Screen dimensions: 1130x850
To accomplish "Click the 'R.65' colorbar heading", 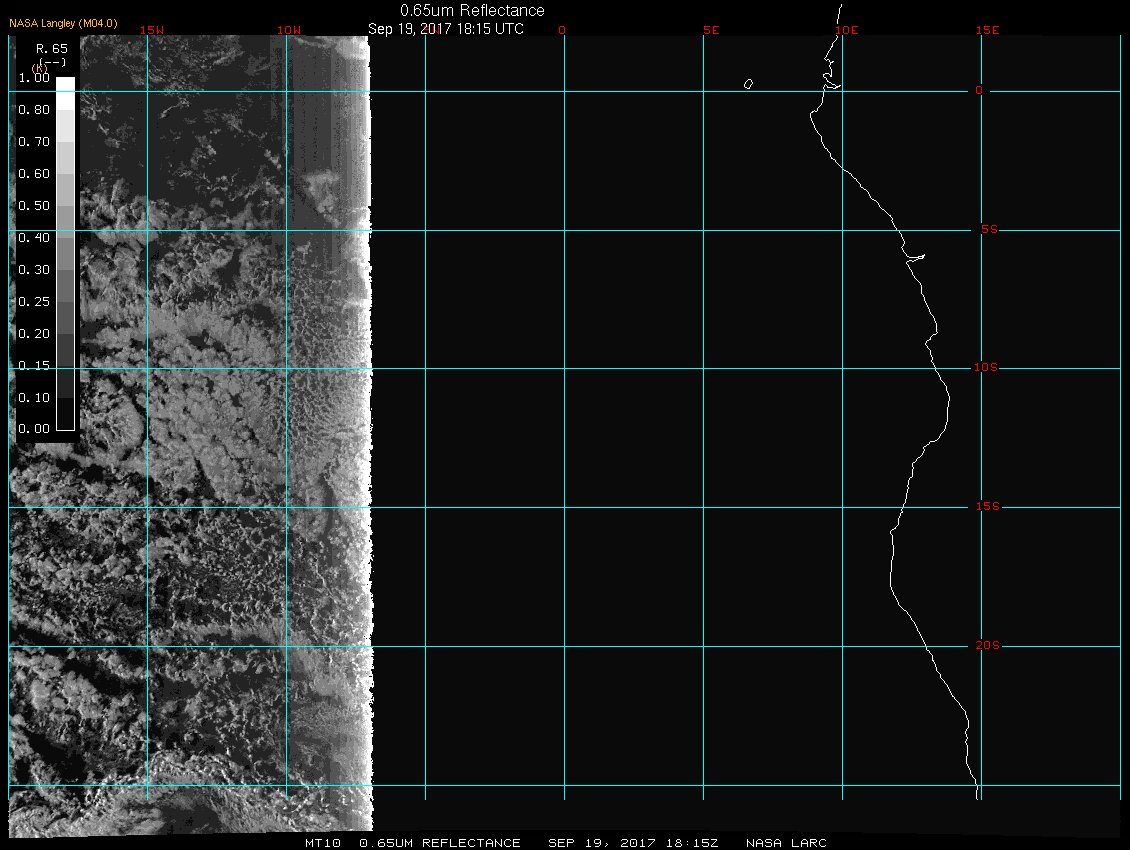I will [x=50, y=47].
